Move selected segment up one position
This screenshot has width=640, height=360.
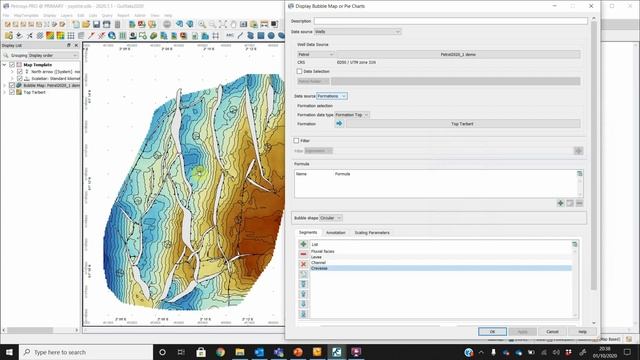click(303, 294)
